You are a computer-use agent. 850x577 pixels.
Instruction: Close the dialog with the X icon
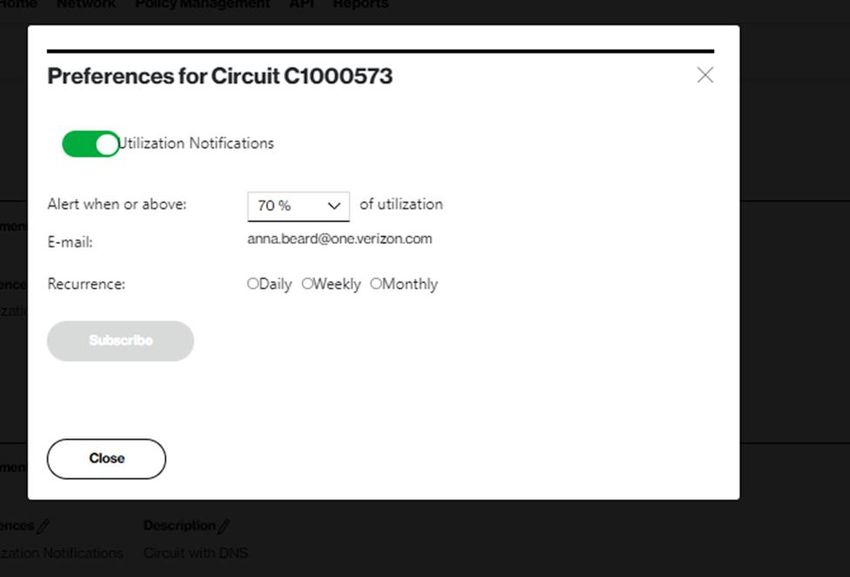(705, 75)
